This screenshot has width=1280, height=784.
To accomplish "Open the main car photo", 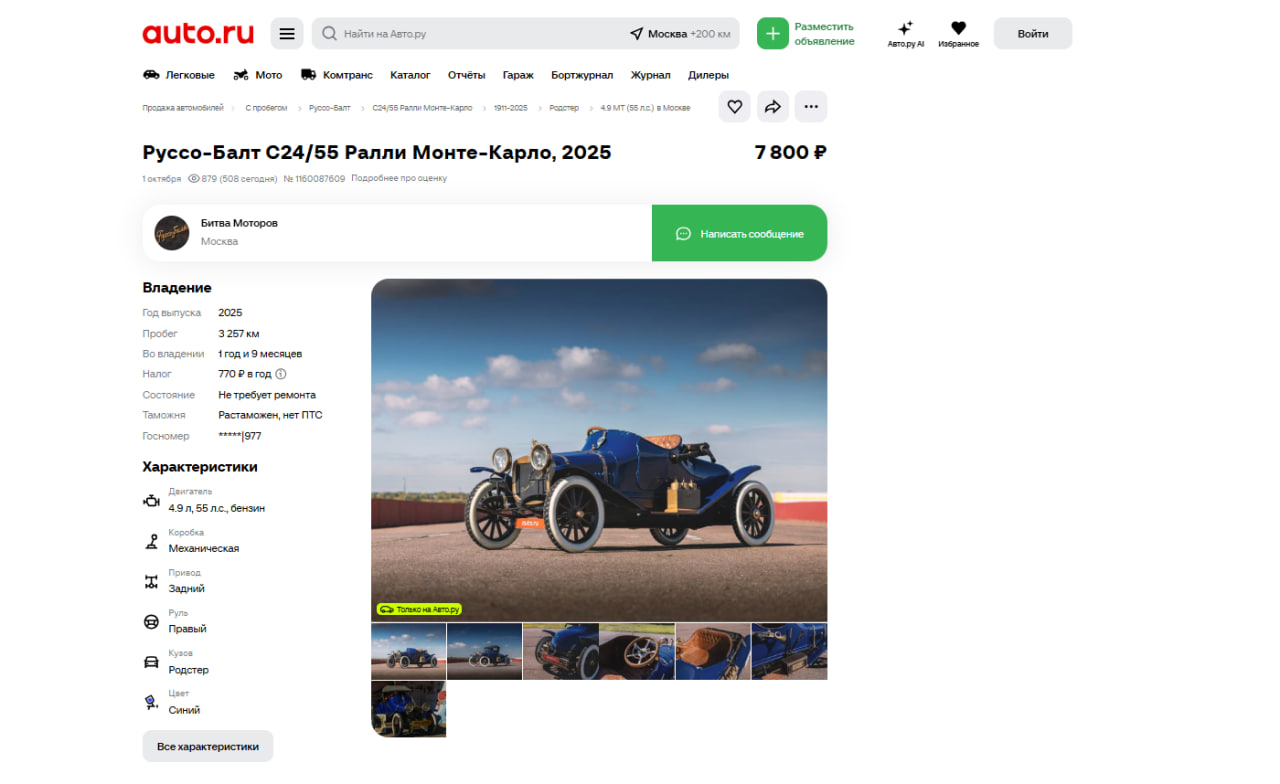I will click(599, 450).
